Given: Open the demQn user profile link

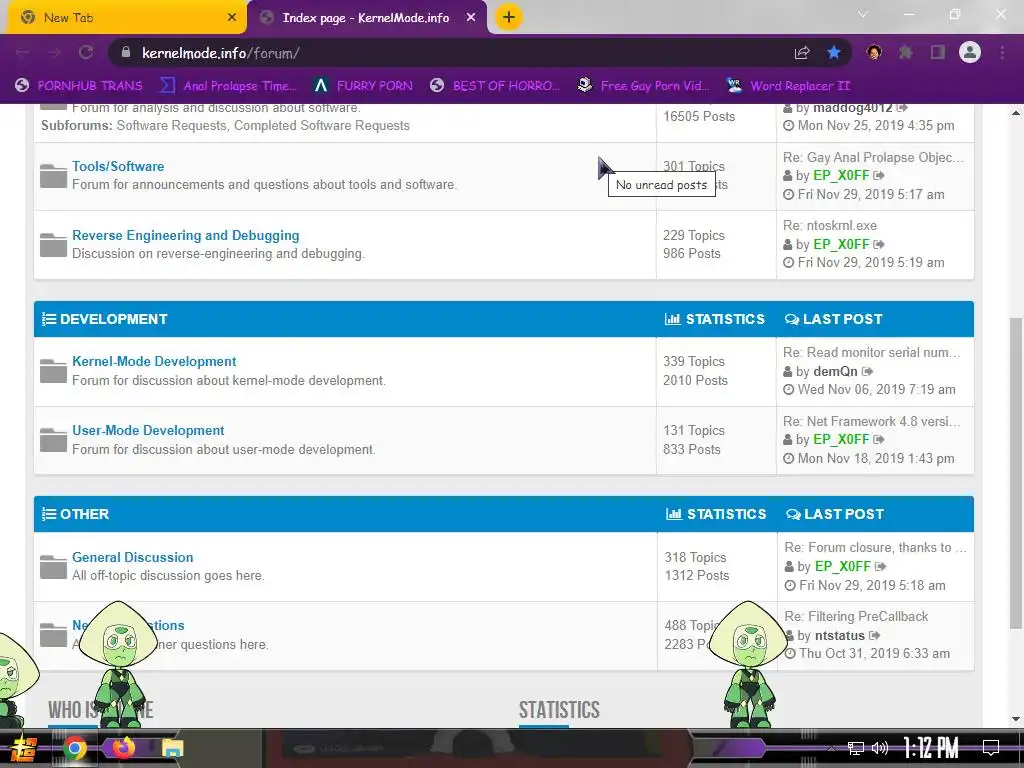Looking at the screenshot, I should (x=835, y=372).
